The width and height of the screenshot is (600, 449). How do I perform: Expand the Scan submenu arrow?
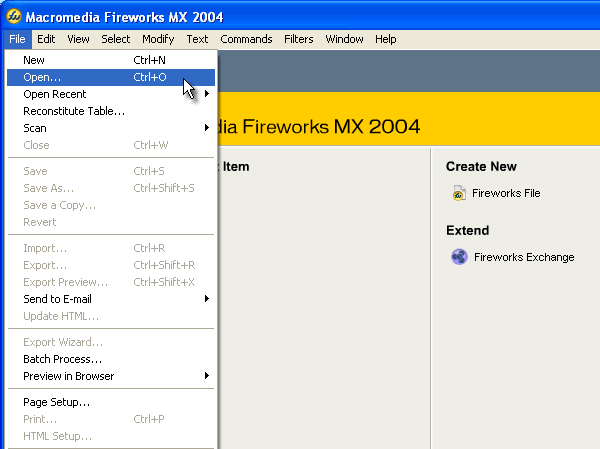coord(206,128)
